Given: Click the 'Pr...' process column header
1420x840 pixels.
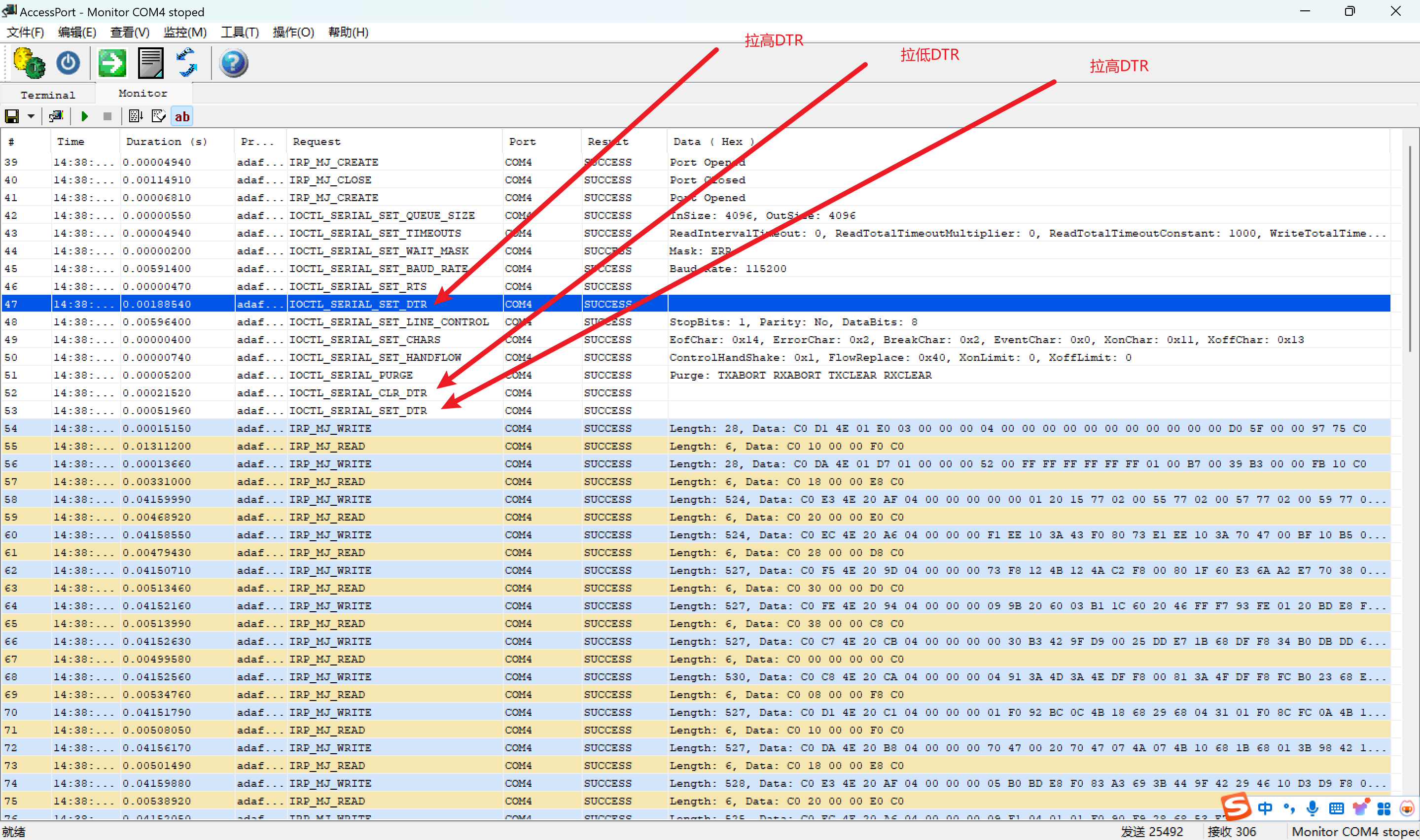Looking at the screenshot, I should coord(261,142).
